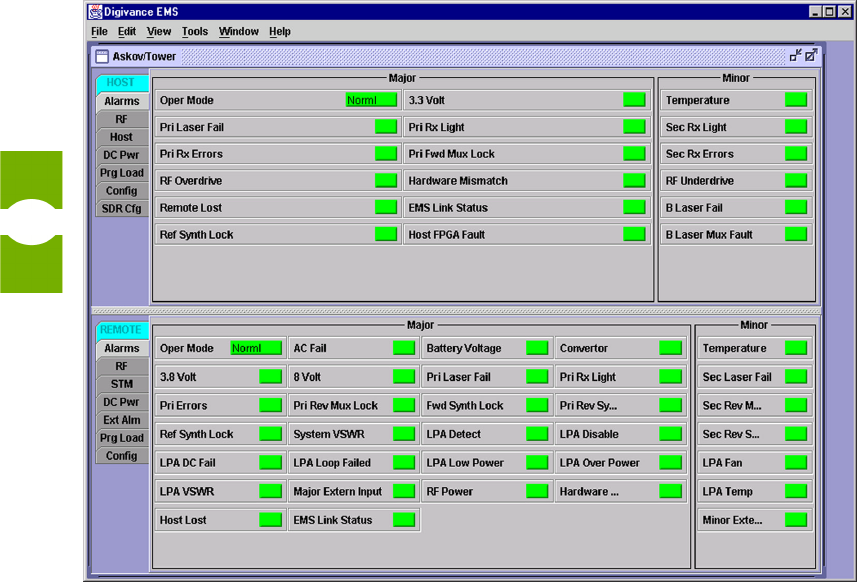Click the System VSWR indicator
Viewport: 857px width, 582px height.
click(404, 434)
